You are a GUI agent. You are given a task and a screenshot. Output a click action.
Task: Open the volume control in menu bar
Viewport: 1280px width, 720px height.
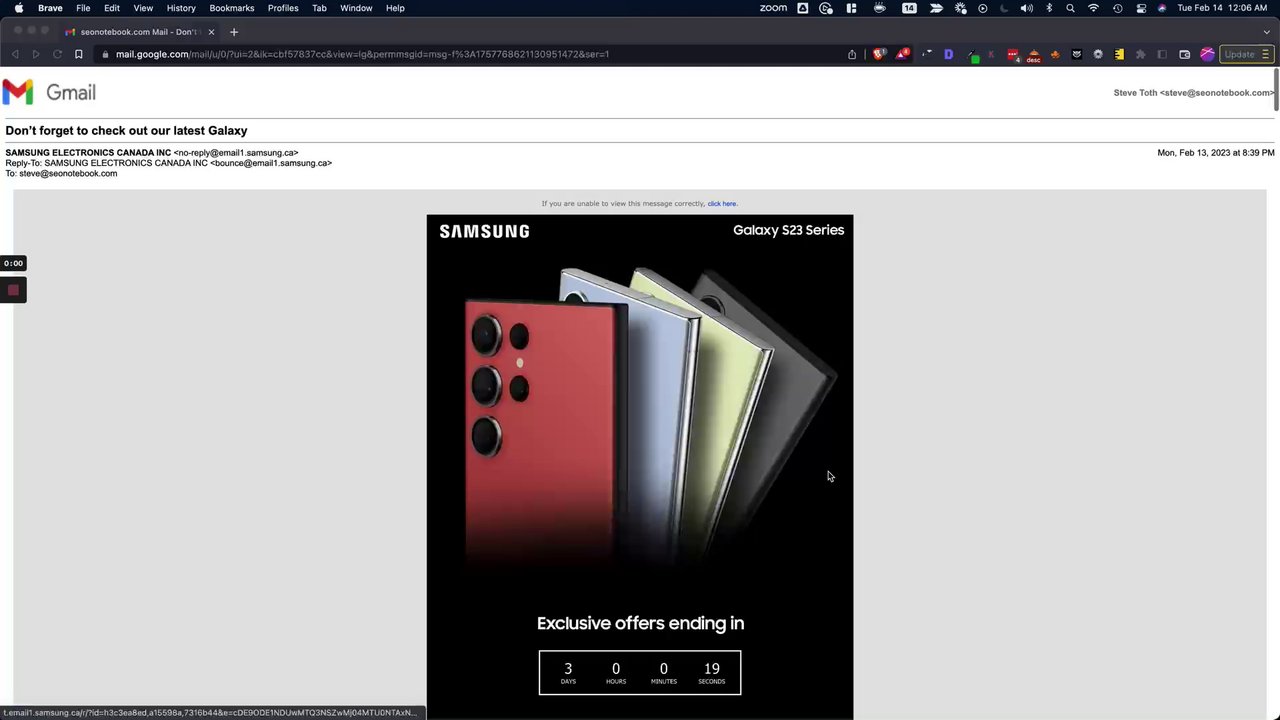click(1027, 8)
